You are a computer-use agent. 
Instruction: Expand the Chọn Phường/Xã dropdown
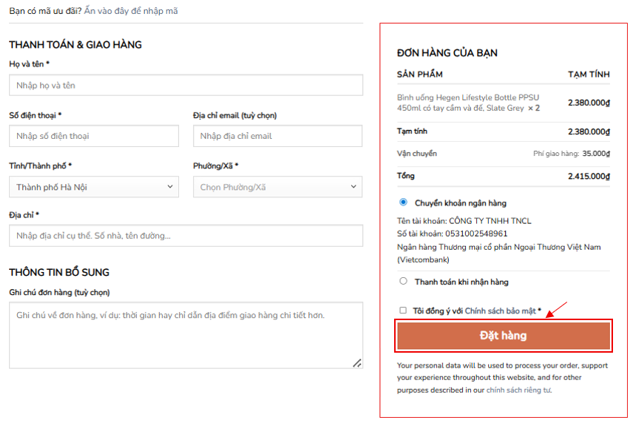(277, 187)
